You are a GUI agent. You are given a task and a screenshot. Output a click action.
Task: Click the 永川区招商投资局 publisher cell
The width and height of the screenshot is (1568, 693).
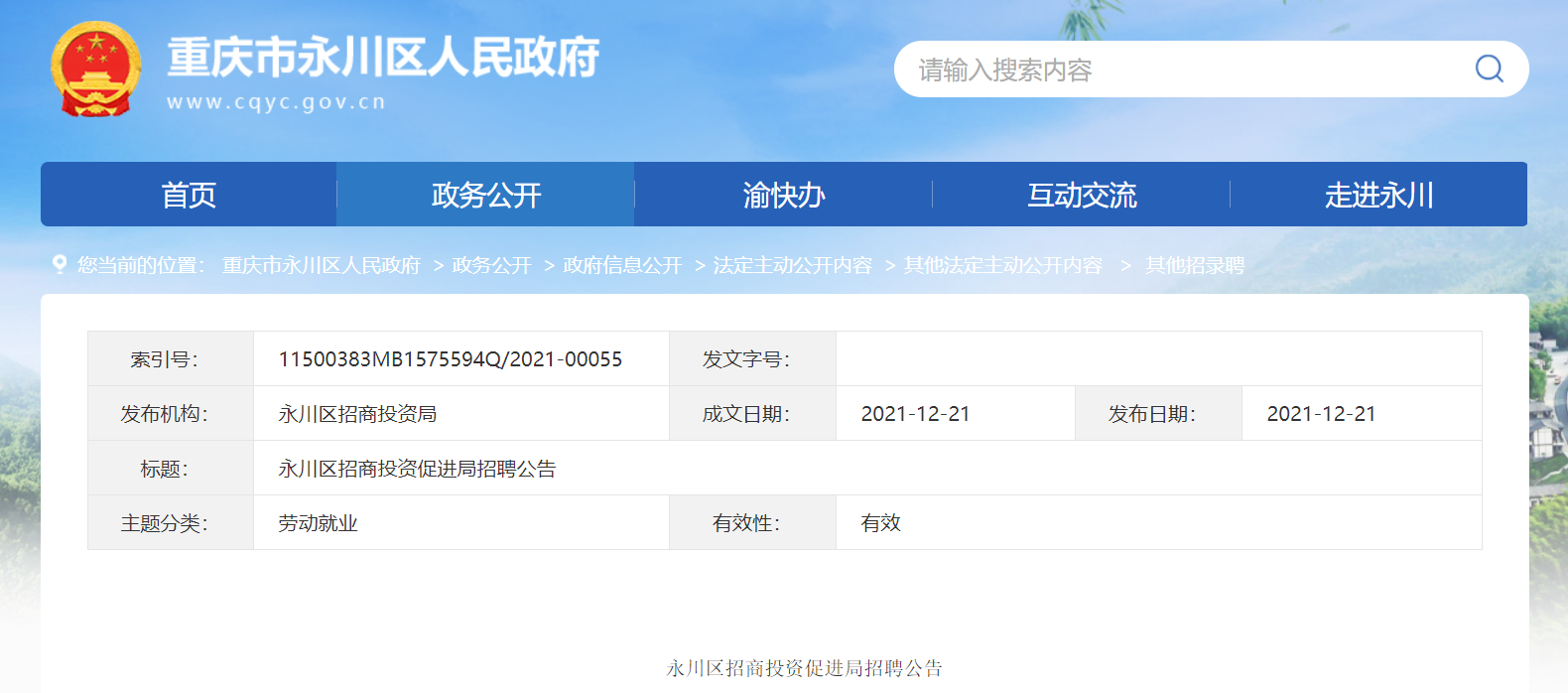[357, 414]
